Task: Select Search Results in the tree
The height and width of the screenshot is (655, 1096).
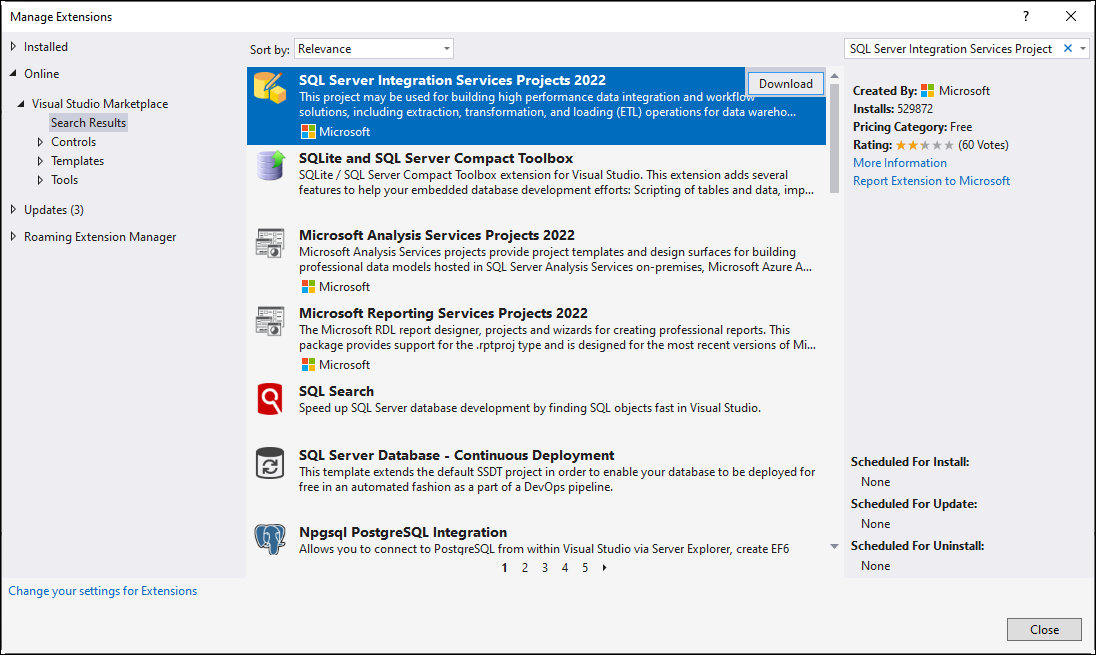Action: pyautogui.click(x=88, y=122)
